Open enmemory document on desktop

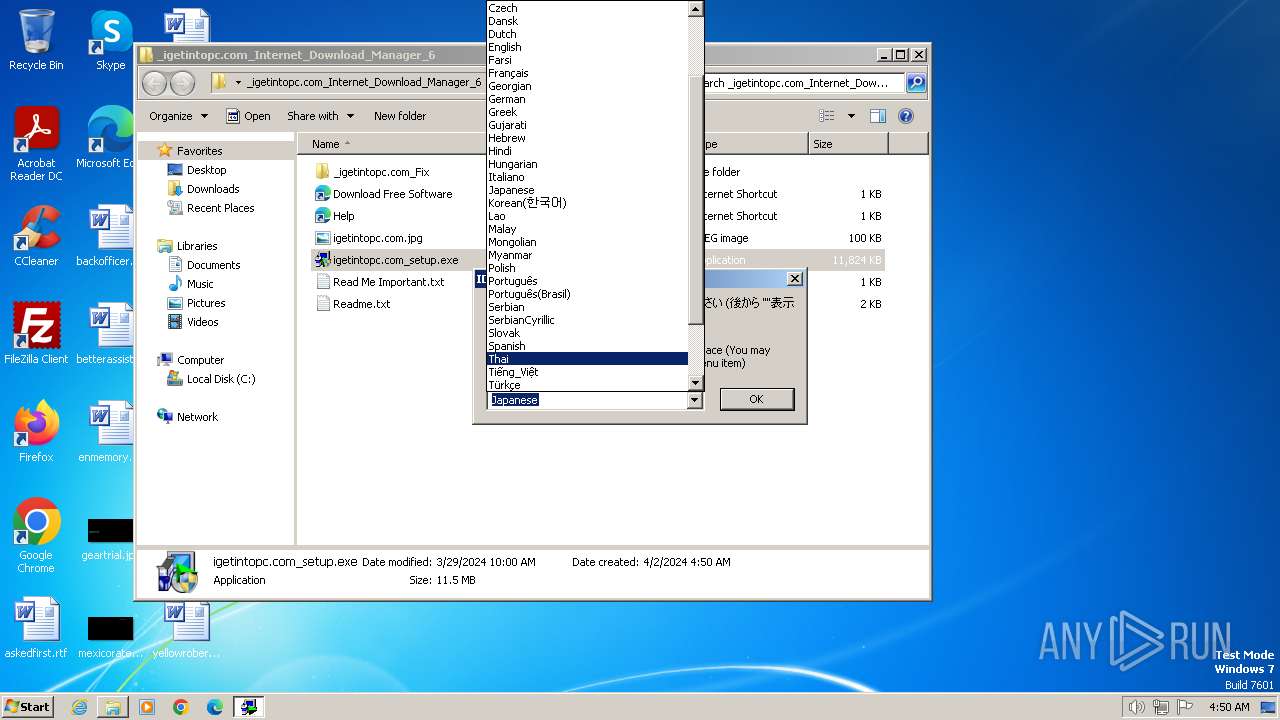click(105, 432)
